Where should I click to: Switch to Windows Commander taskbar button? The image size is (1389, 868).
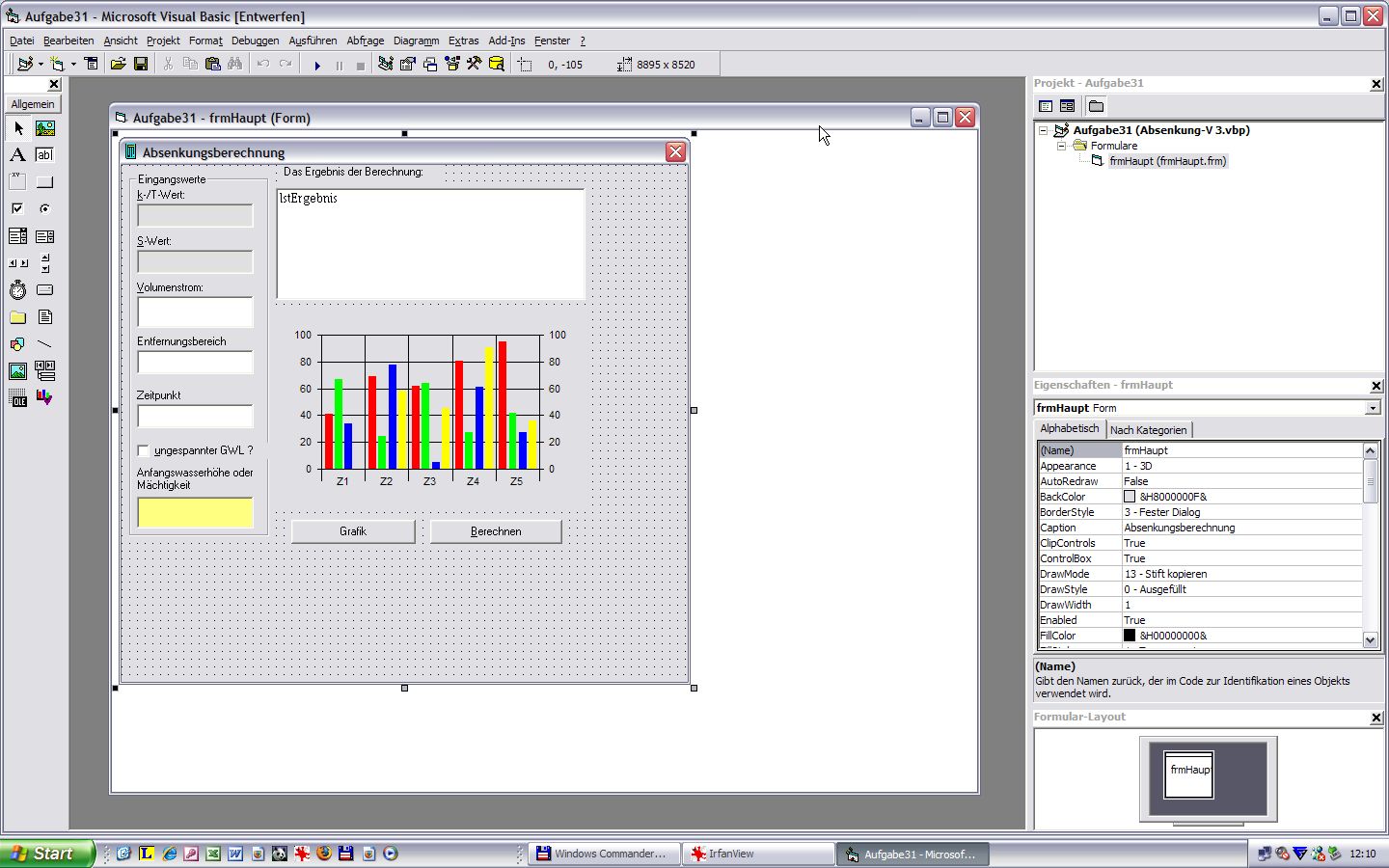[x=603, y=854]
